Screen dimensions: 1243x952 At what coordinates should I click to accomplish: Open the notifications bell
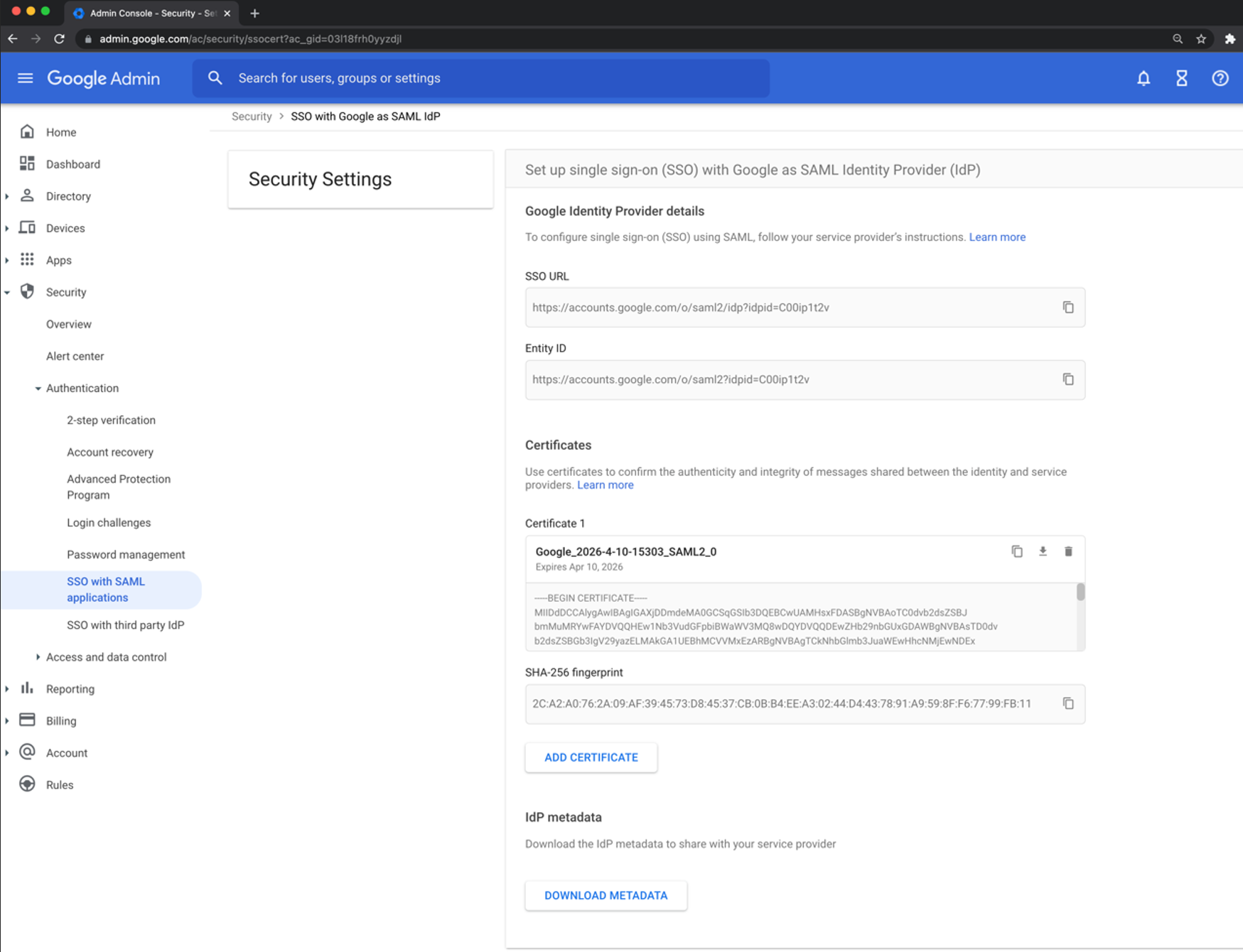pyautogui.click(x=1143, y=78)
